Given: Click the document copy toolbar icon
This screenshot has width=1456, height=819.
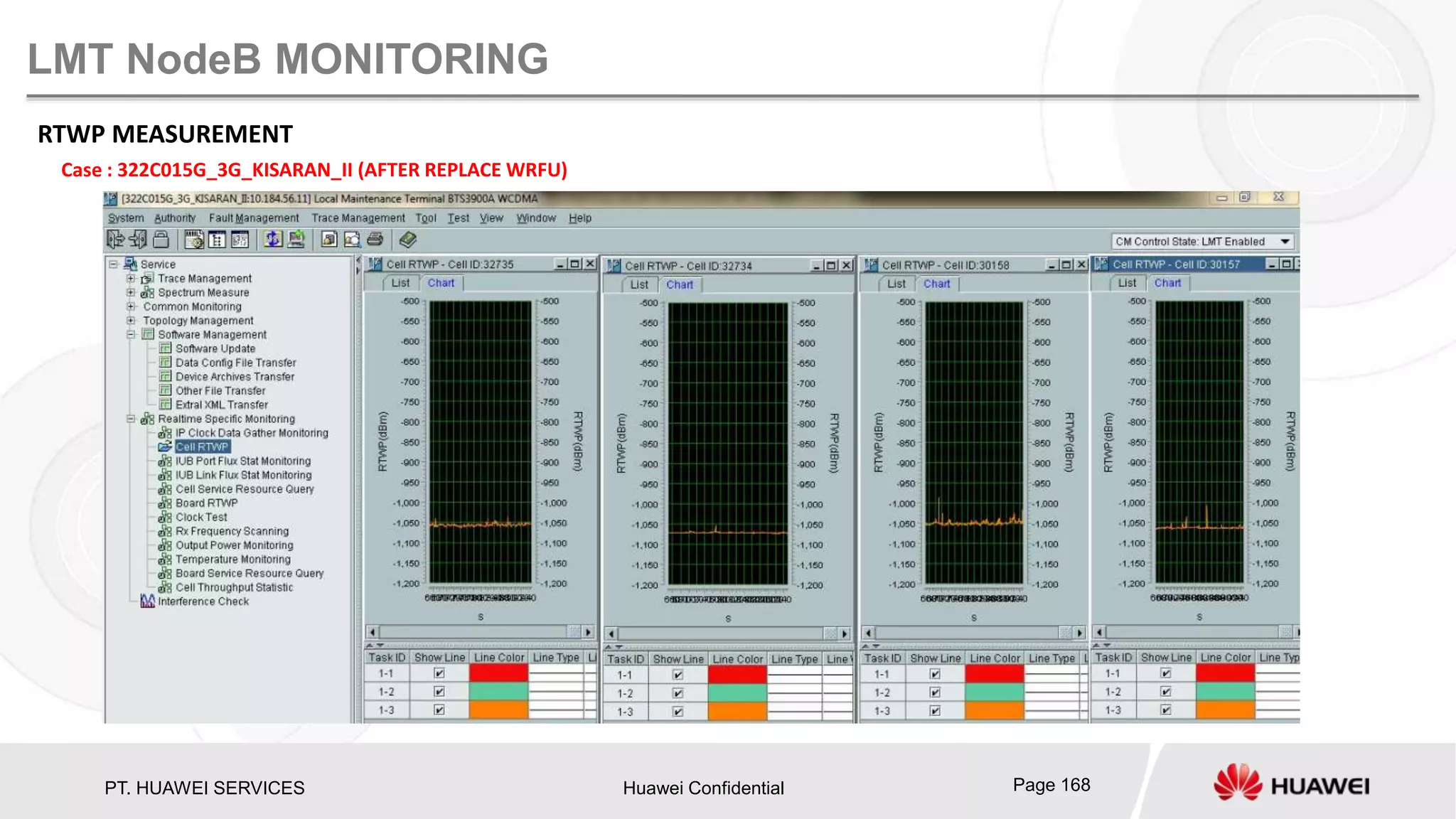Looking at the screenshot, I should pyautogui.click(x=328, y=240).
